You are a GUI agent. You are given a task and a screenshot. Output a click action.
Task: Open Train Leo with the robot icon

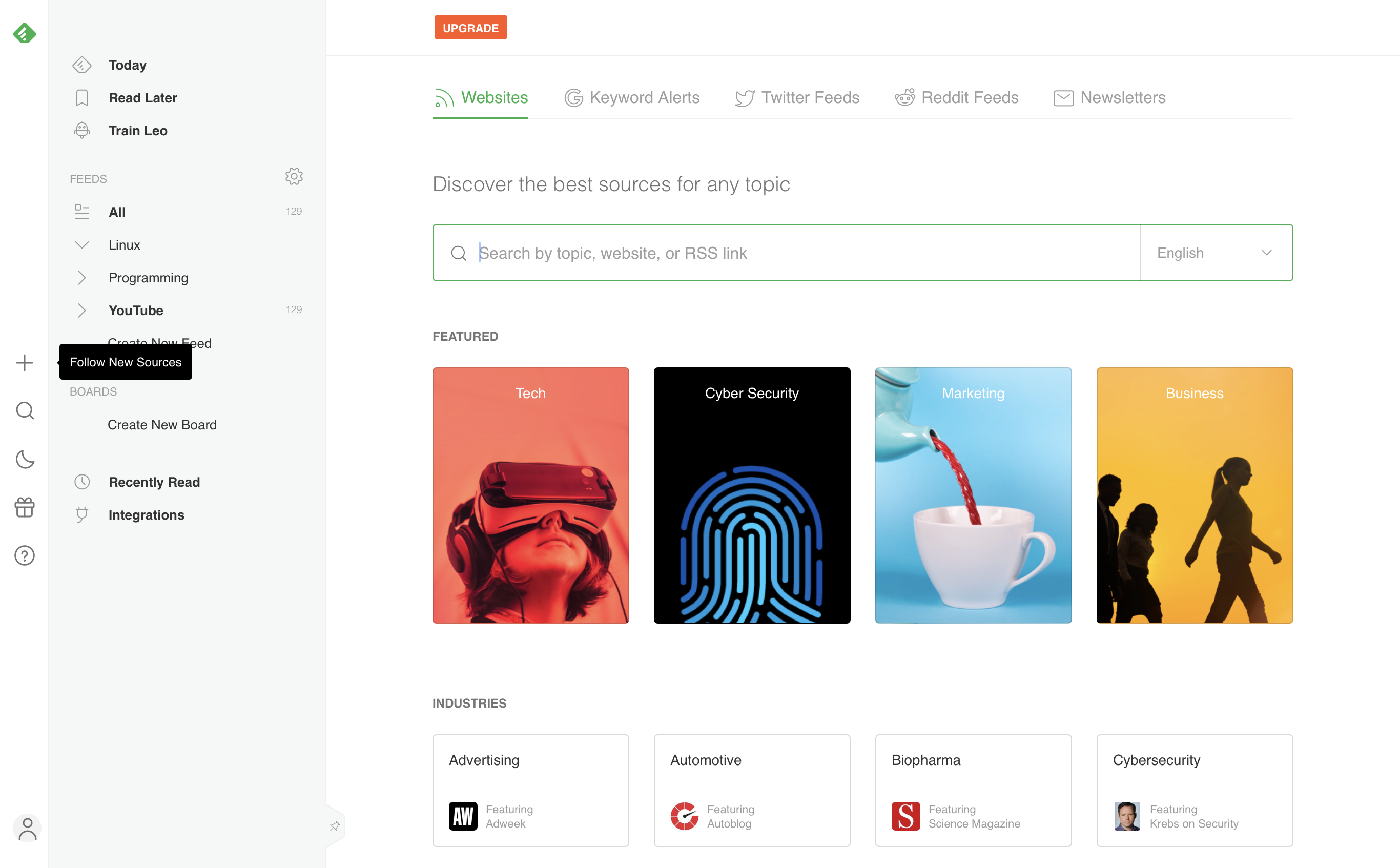point(138,130)
